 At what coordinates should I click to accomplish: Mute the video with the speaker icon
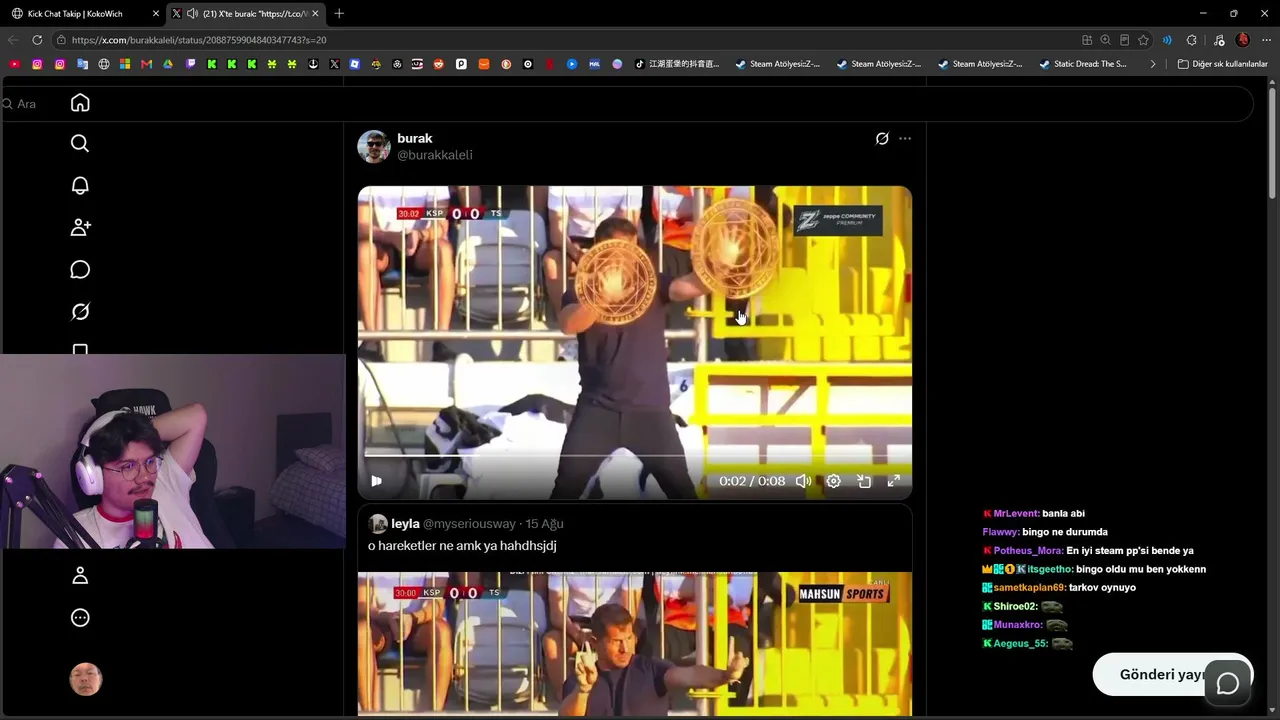click(803, 481)
